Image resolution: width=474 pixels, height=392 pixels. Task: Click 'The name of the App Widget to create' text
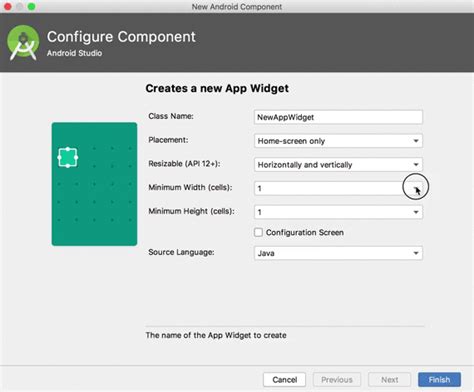pos(216,335)
